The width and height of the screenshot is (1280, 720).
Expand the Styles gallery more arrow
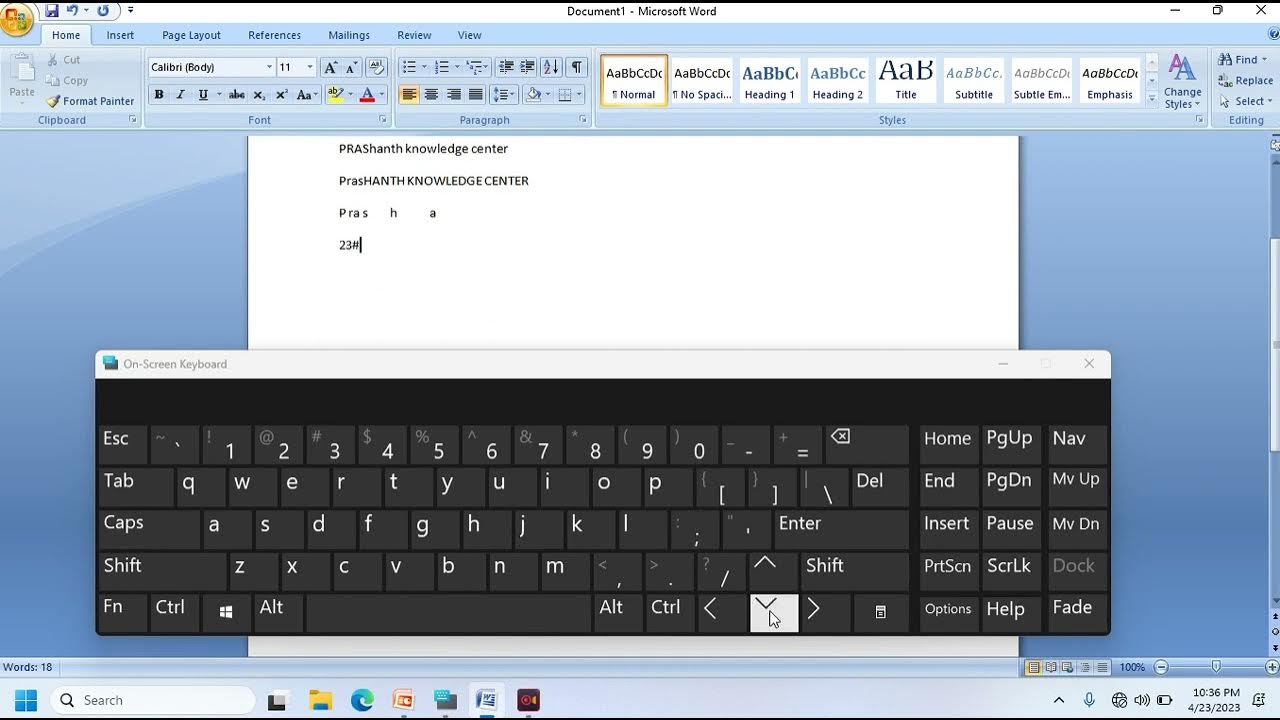point(1151,99)
